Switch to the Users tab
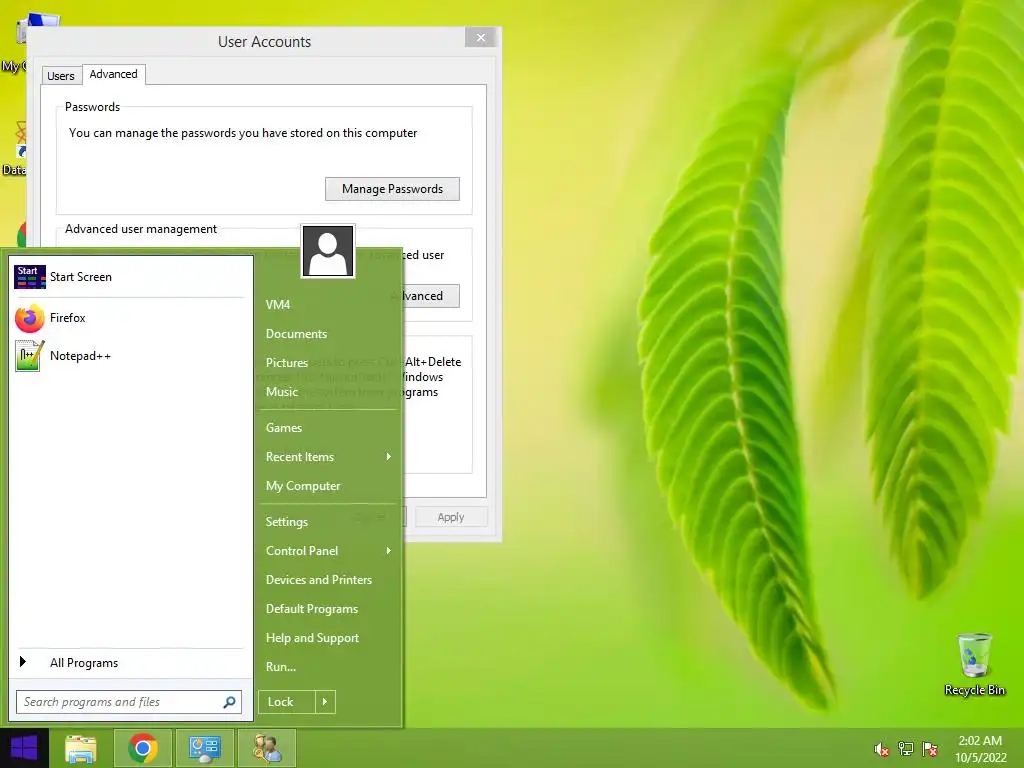The image size is (1024, 768). pyautogui.click(x=61, y=76)
